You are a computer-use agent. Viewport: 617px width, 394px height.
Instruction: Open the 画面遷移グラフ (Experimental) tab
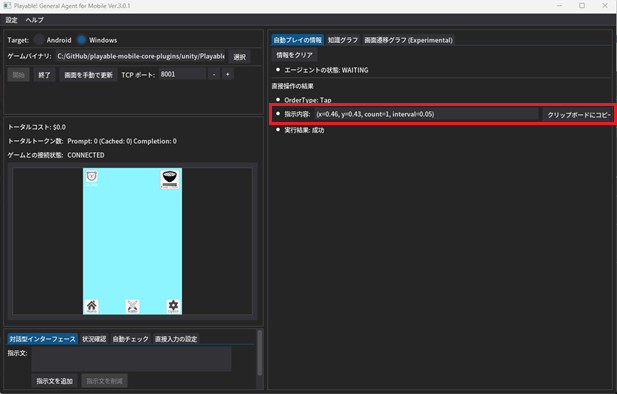(408, 40)
